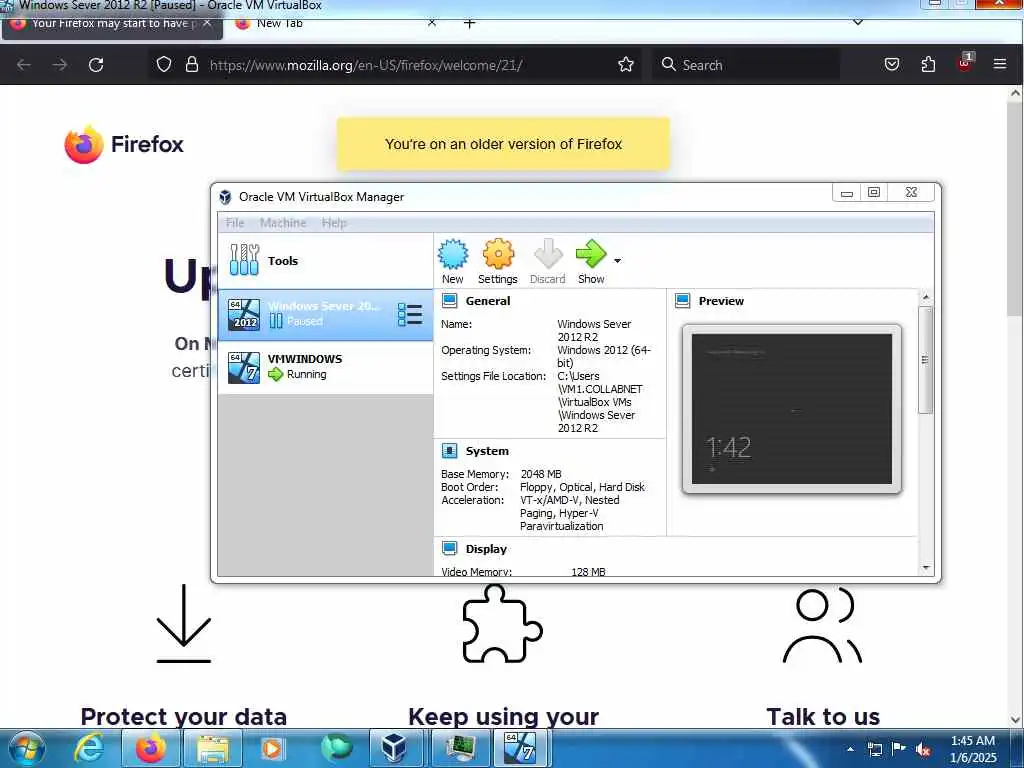Open the Help menu in VirtualBox Manager
The height and width of the screenshot is (768, 1024).
(334, 223)
